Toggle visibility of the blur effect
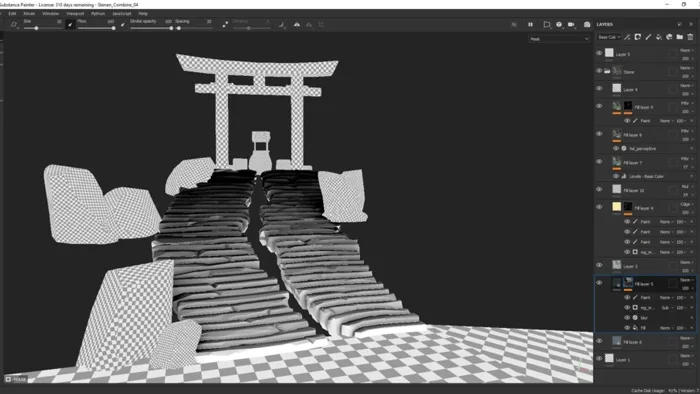The image size is (700, 394). pos(627,318)
